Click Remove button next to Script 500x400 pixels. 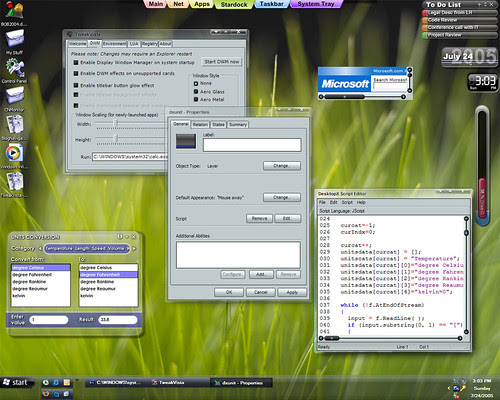click(259, 218)
